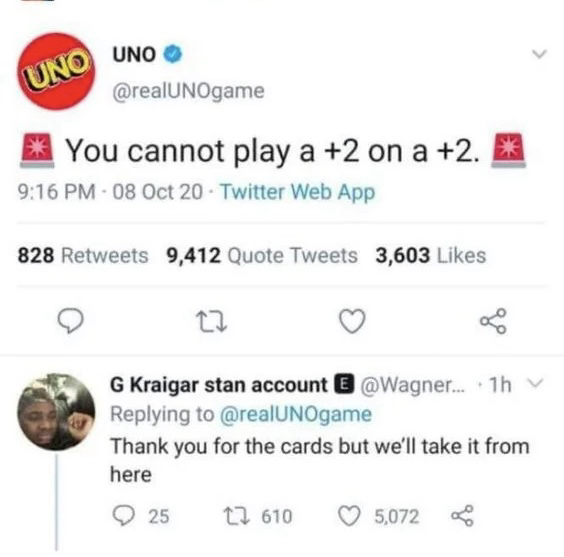View the 828 Retweets list
Image resolution: width=564 pixels, height=557 pixels.
pos(83,256)
